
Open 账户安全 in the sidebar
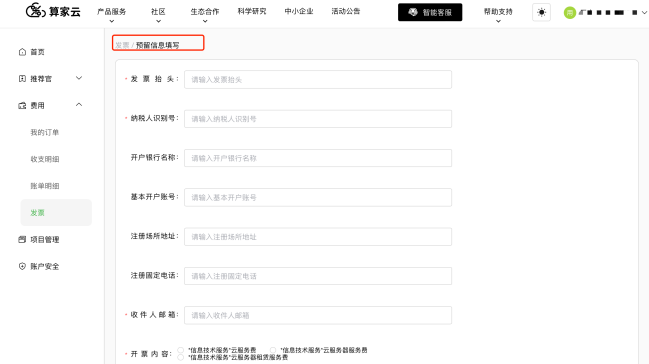coord(45,266)
